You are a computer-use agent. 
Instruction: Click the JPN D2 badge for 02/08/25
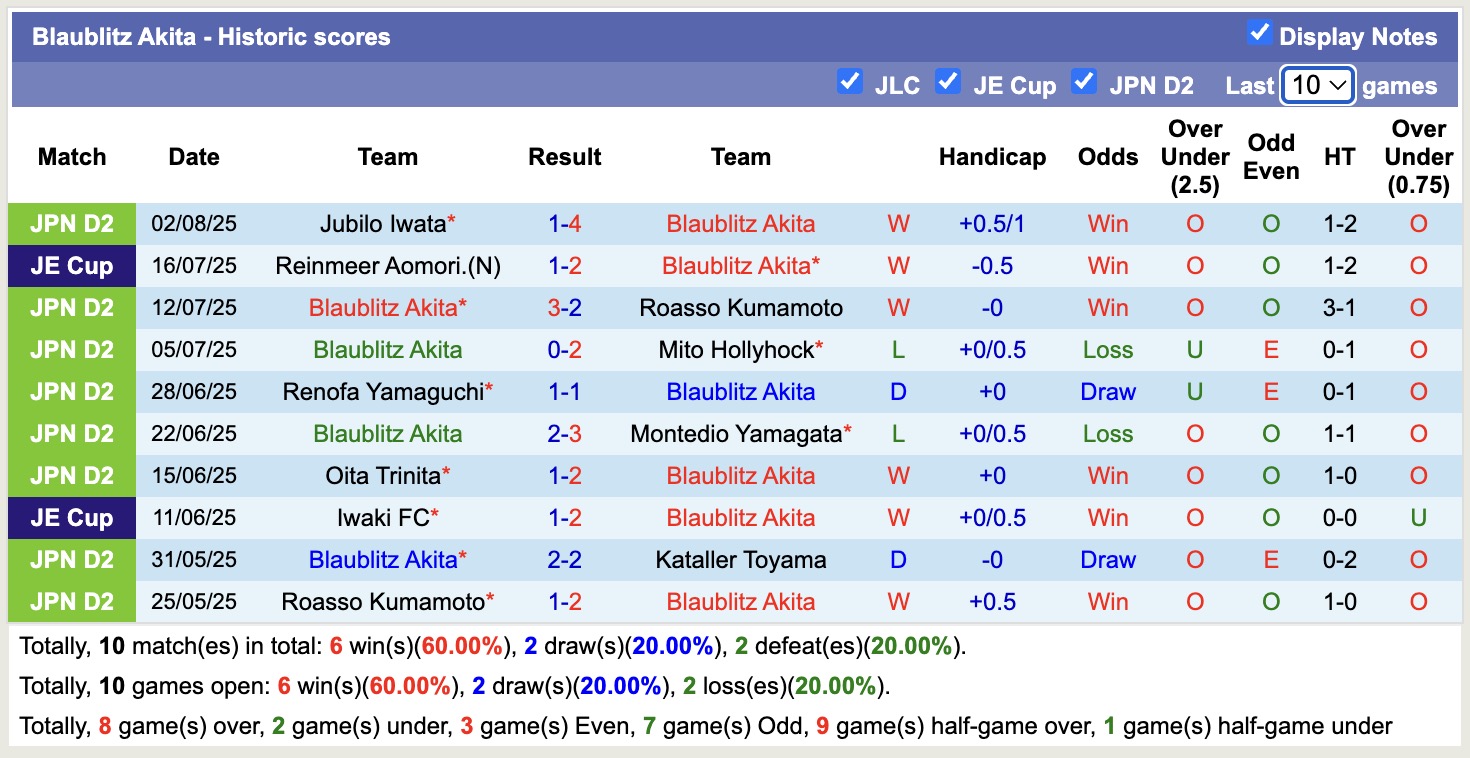(x=72, y=224)
